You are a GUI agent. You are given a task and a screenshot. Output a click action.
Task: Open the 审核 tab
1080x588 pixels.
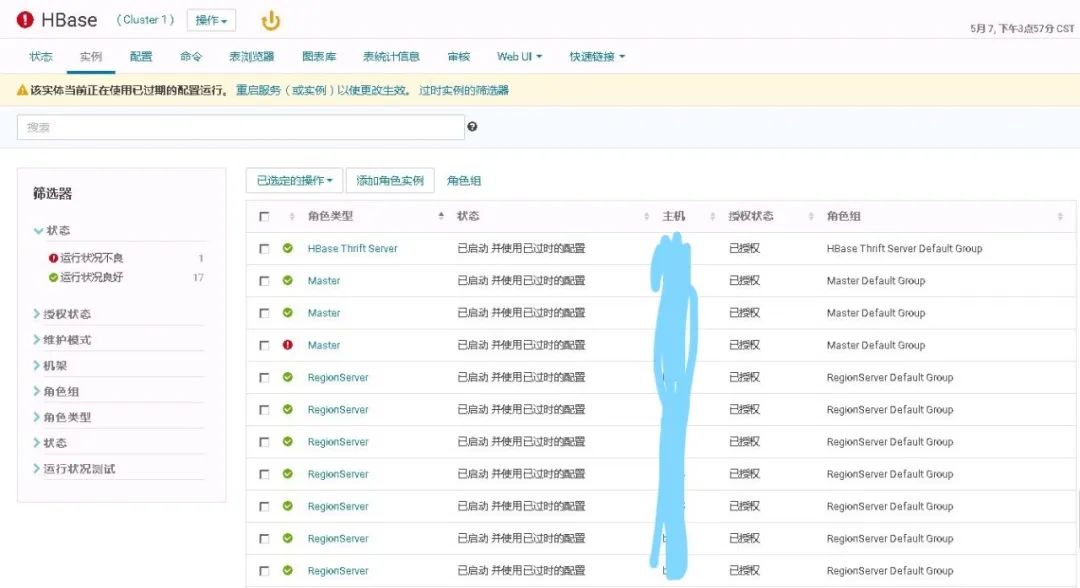point(458,56)
